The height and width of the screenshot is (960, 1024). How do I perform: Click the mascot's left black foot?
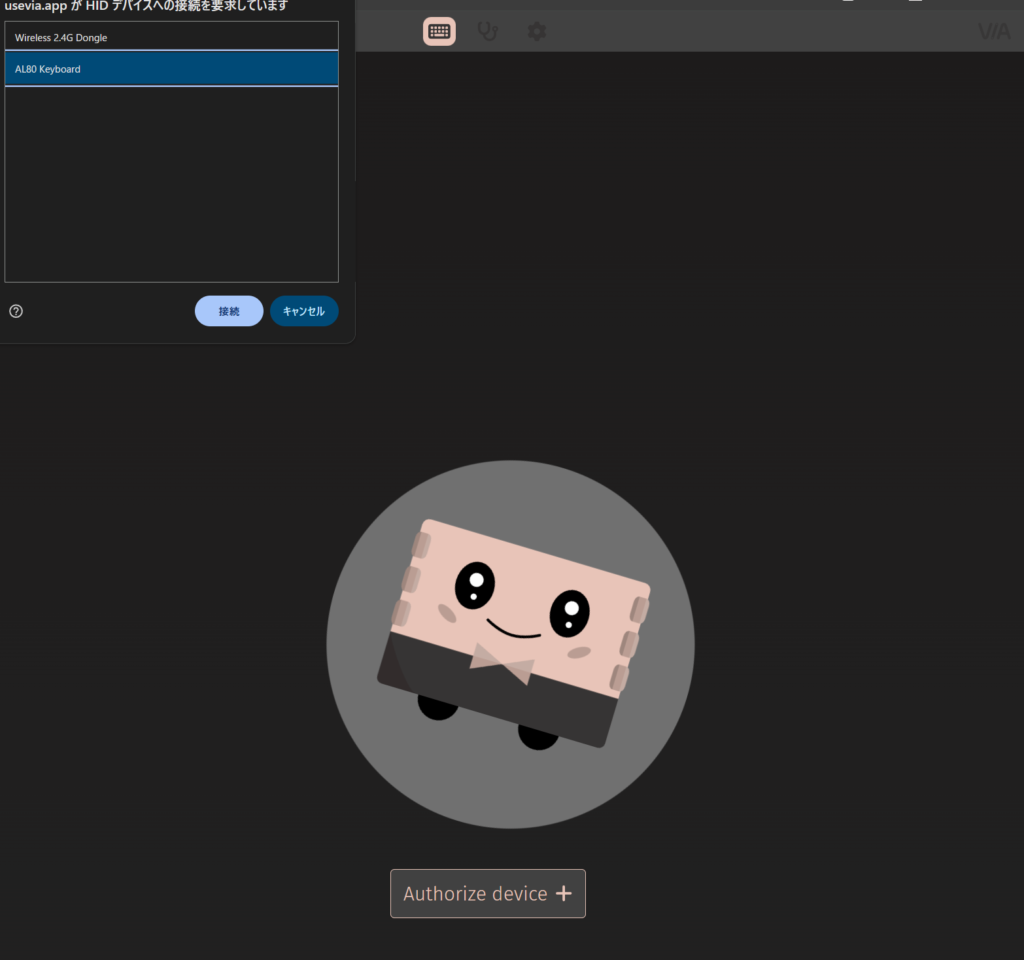pyautogui.click(x=437, y=708)
